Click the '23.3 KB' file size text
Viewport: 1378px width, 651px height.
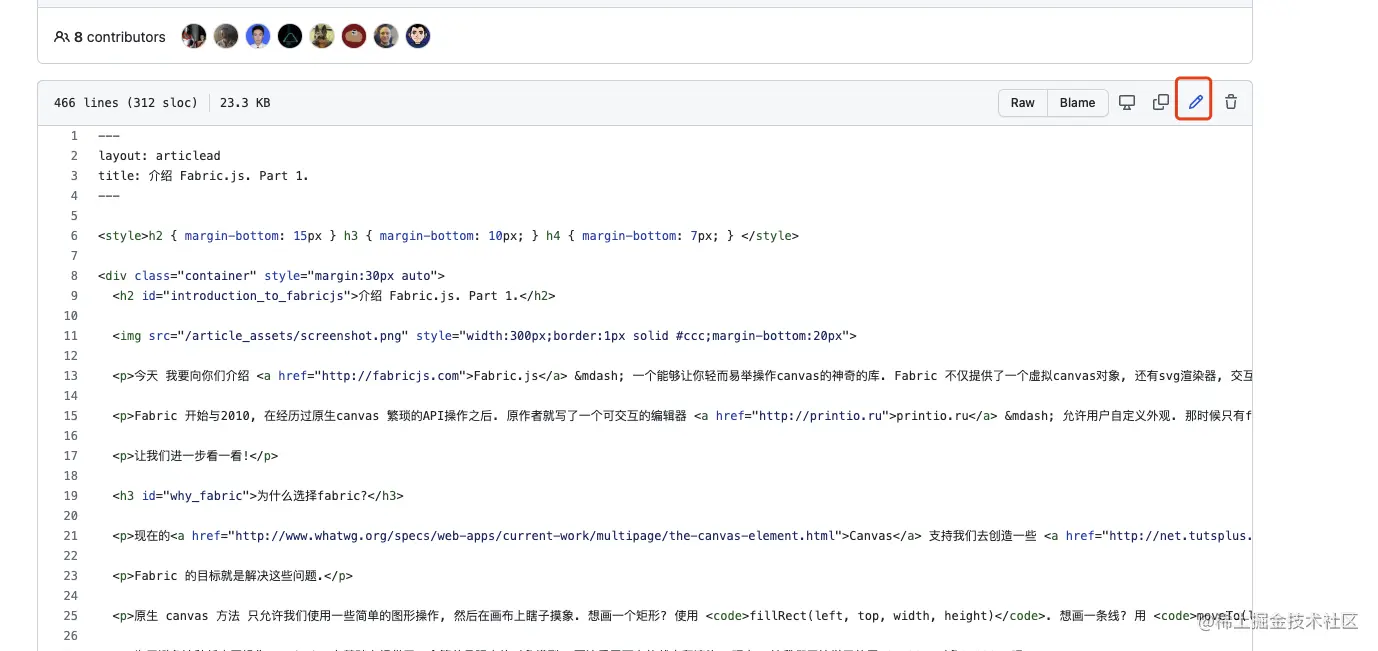tap(245, 103)
